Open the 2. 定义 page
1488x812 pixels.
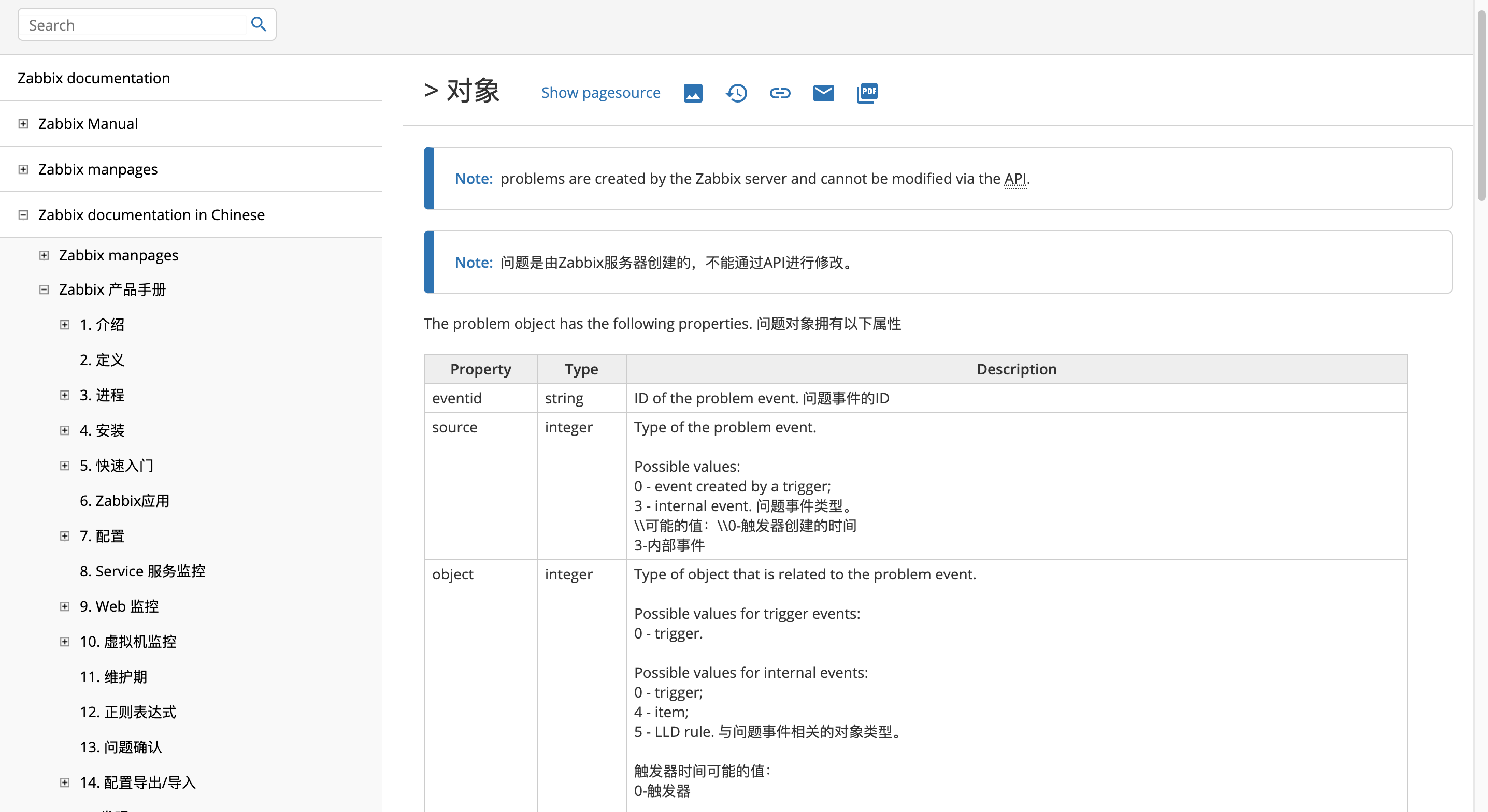pyautogui.click(x=102, y=360)
